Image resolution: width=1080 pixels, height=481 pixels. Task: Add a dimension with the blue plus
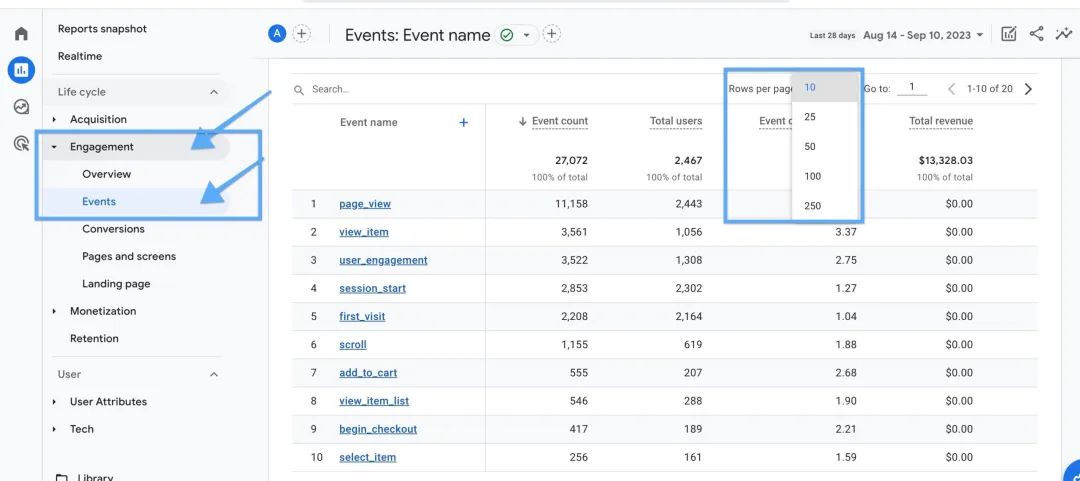[x=464, y=123]
